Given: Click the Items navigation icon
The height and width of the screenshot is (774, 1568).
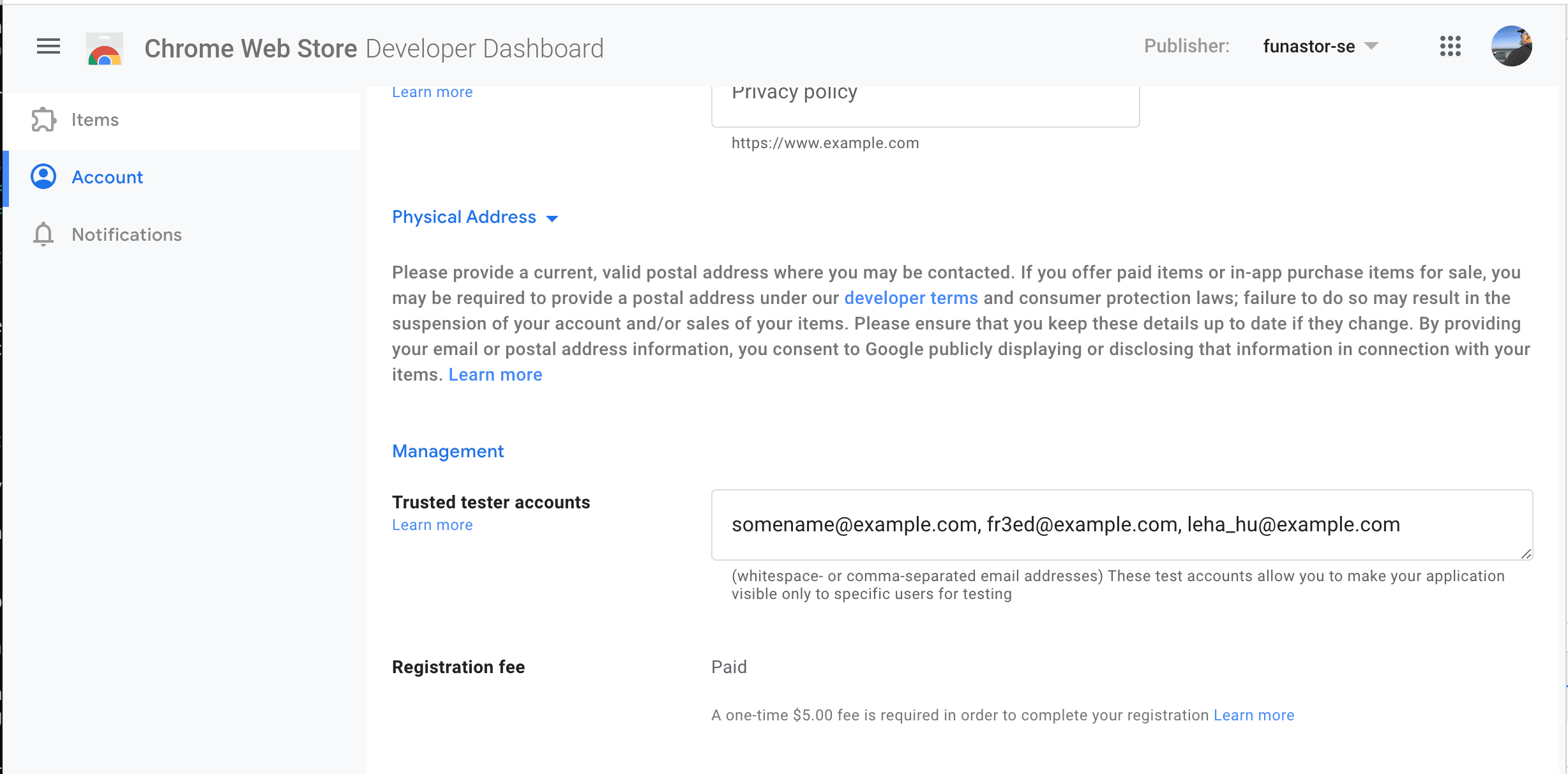Looking at the screenshot, I should (x=43, y=119).
